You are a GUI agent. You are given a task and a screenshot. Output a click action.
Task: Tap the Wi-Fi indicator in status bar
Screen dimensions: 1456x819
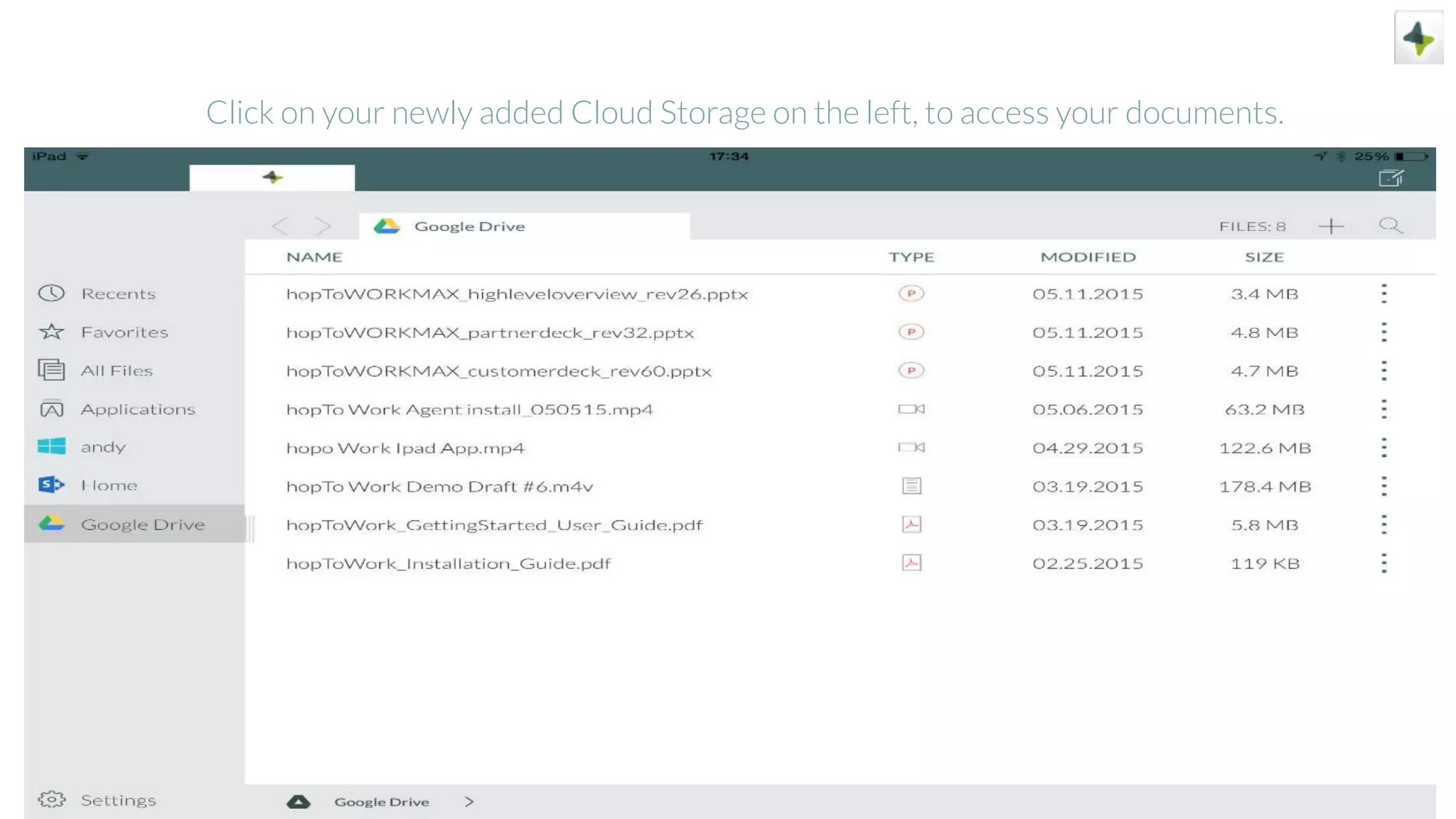click(x=83, y=156)
